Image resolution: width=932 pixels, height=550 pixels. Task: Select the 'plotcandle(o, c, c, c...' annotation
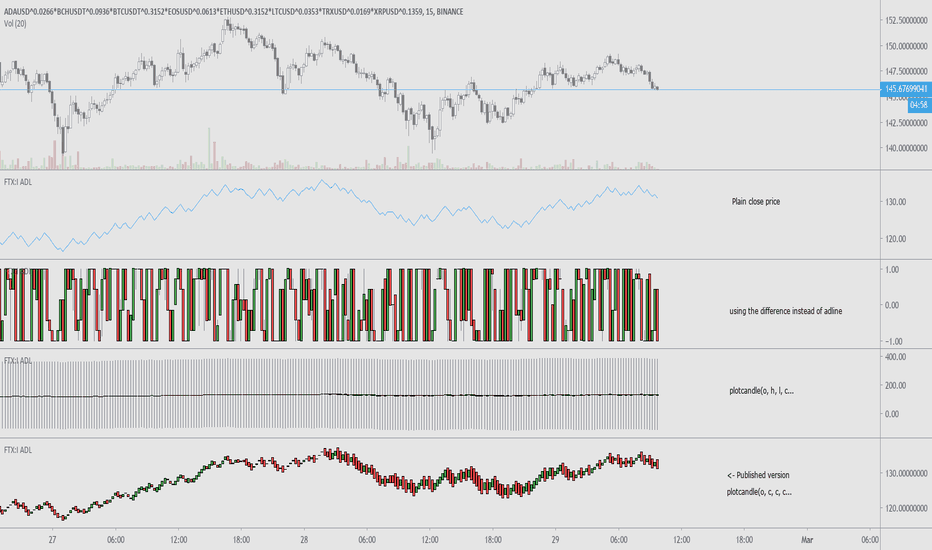click(759, 492)
